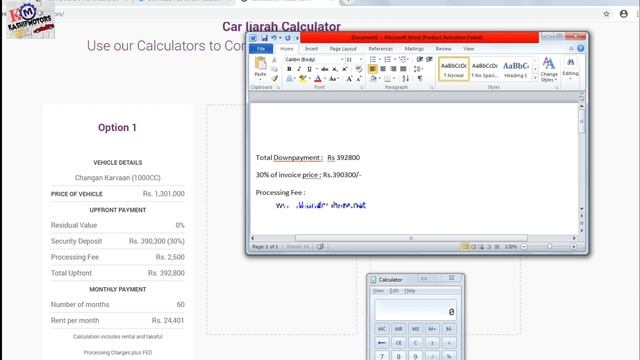The height and width of the screenshot is (360, 640).
Task: Expand the Word Styles gallery
Action: coord(535,77)
